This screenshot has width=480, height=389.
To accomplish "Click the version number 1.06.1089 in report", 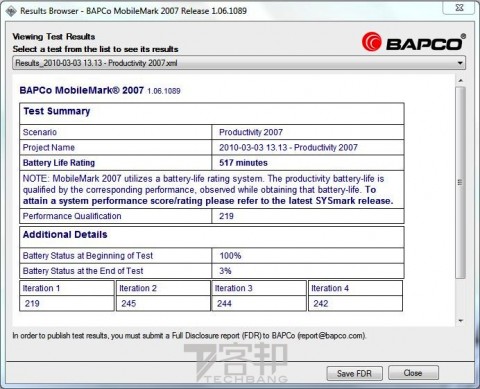I will [164, 91].
